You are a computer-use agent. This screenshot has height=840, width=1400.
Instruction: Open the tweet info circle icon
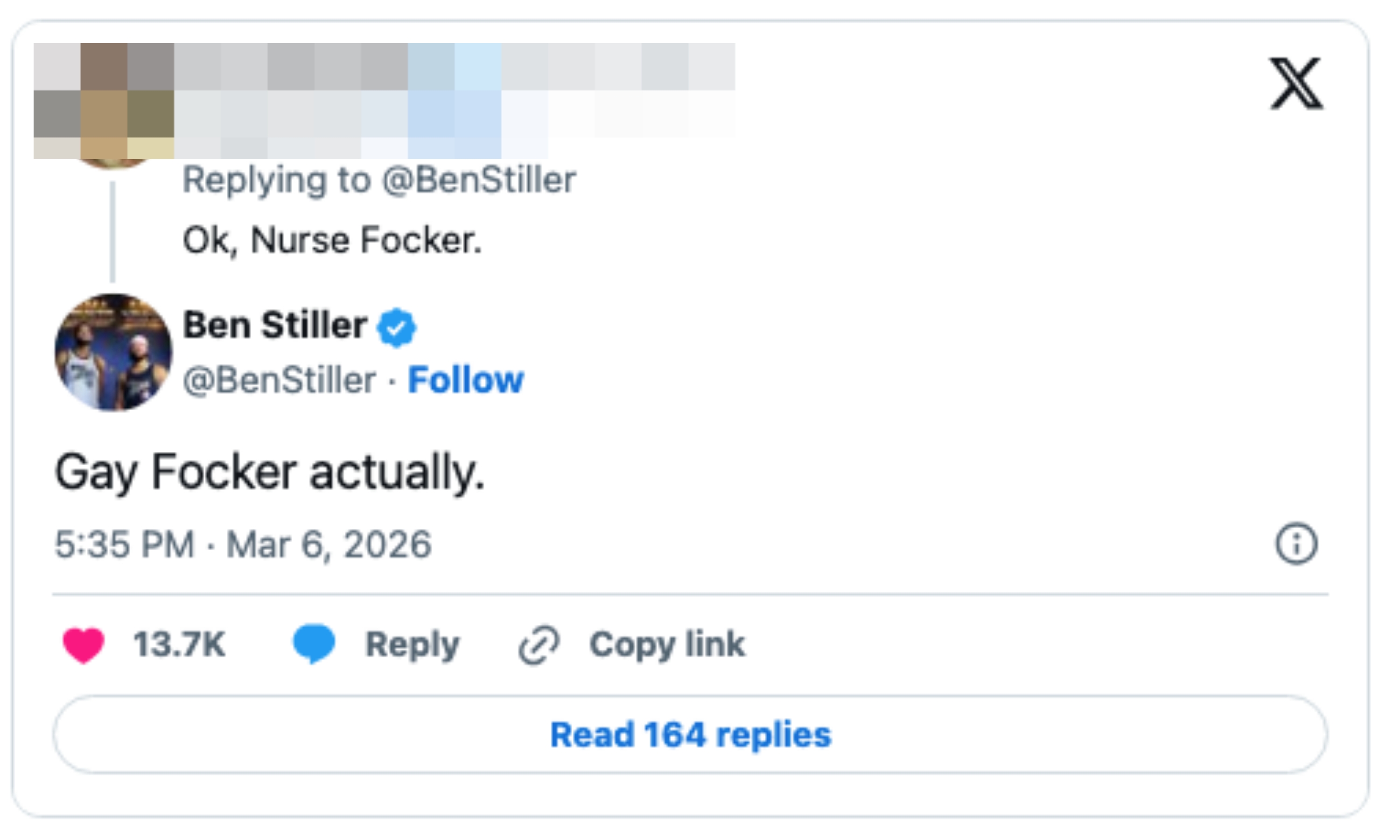1296,543
